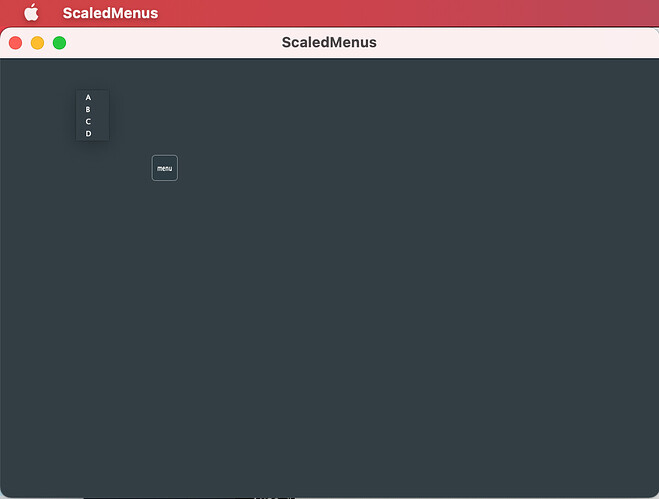Click popup panel blank space beside item D
Image resolution: width=659 pixels, height=499 pixels.
[101, 134]
